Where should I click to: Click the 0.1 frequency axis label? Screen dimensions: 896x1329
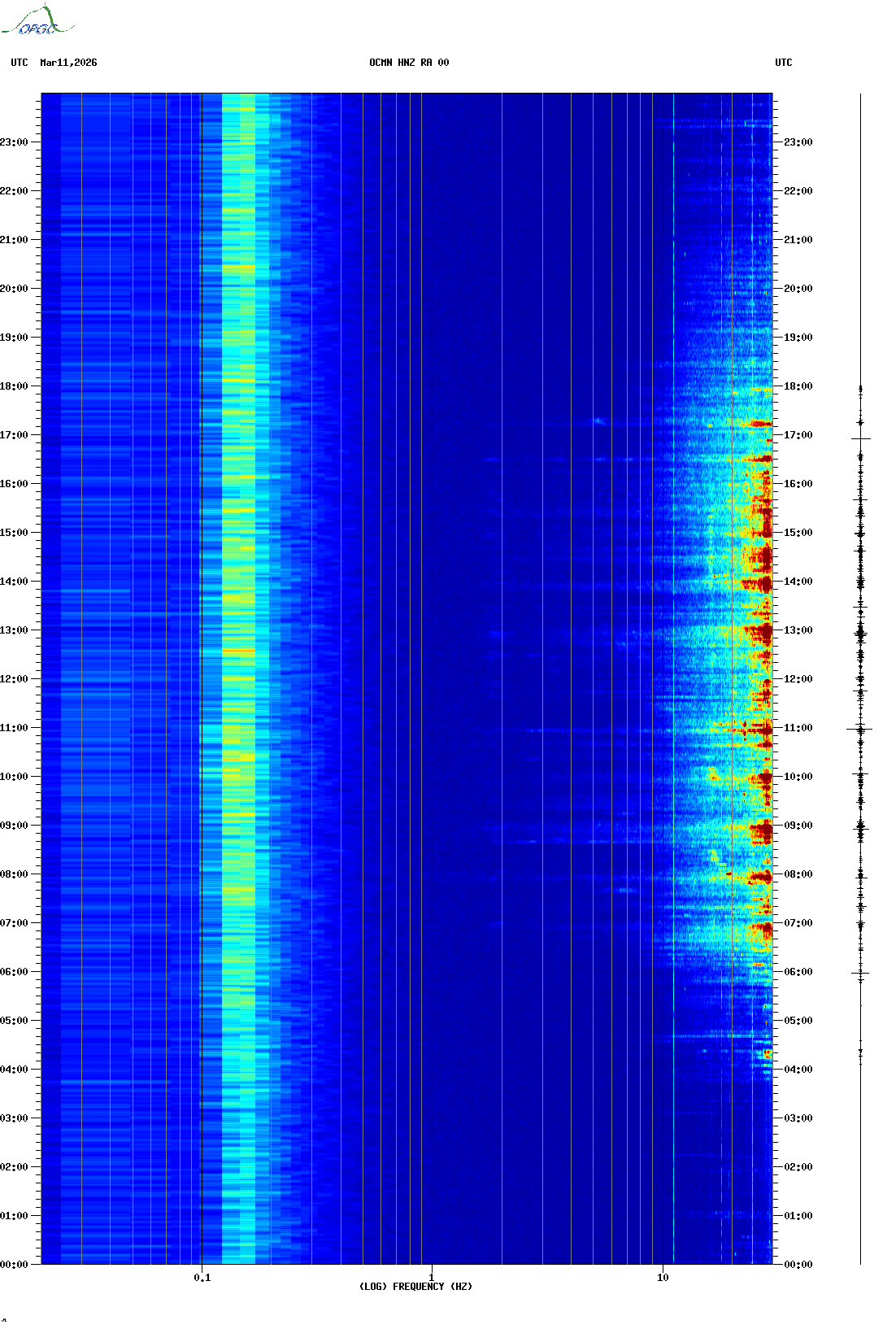tap(202, 1278)
